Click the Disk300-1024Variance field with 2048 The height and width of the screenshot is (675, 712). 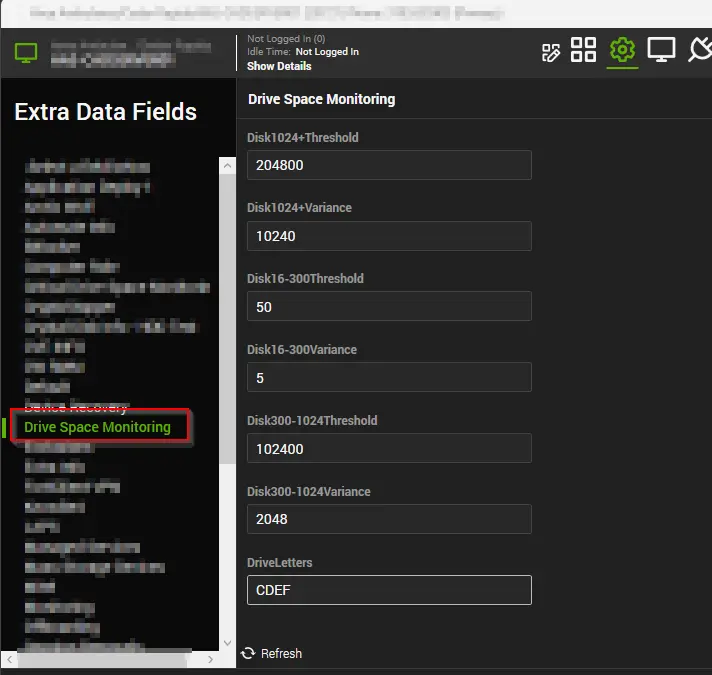[389, 519]
